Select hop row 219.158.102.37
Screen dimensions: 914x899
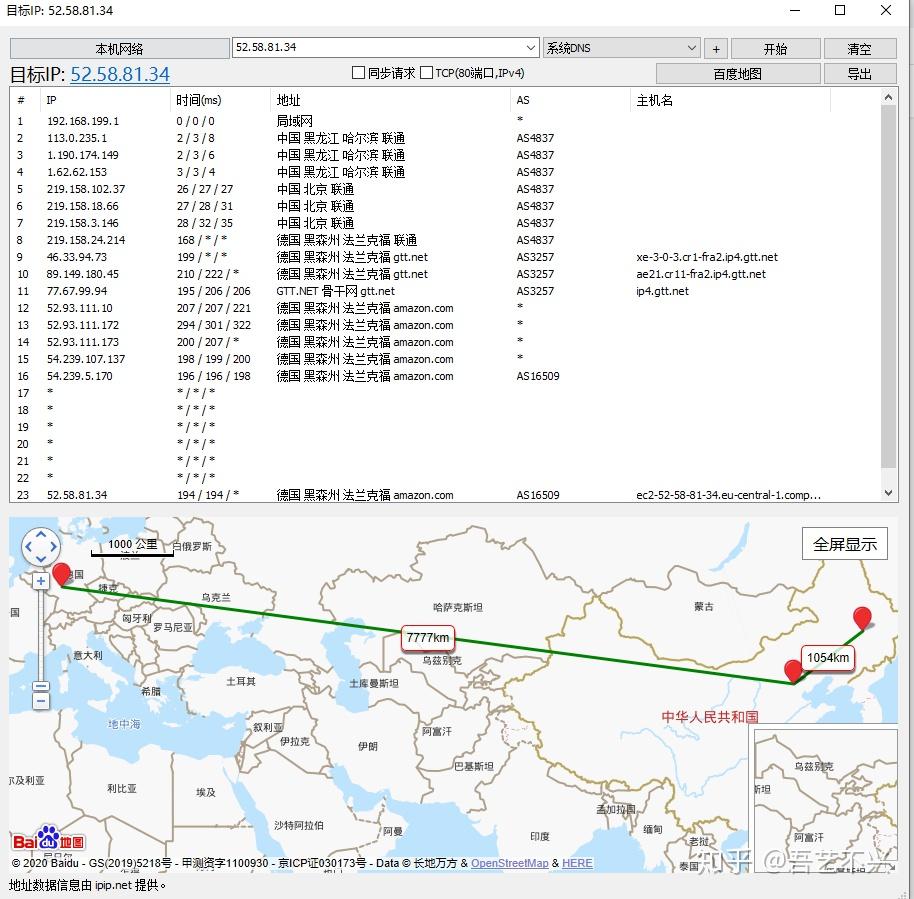[x=445, y=189]
